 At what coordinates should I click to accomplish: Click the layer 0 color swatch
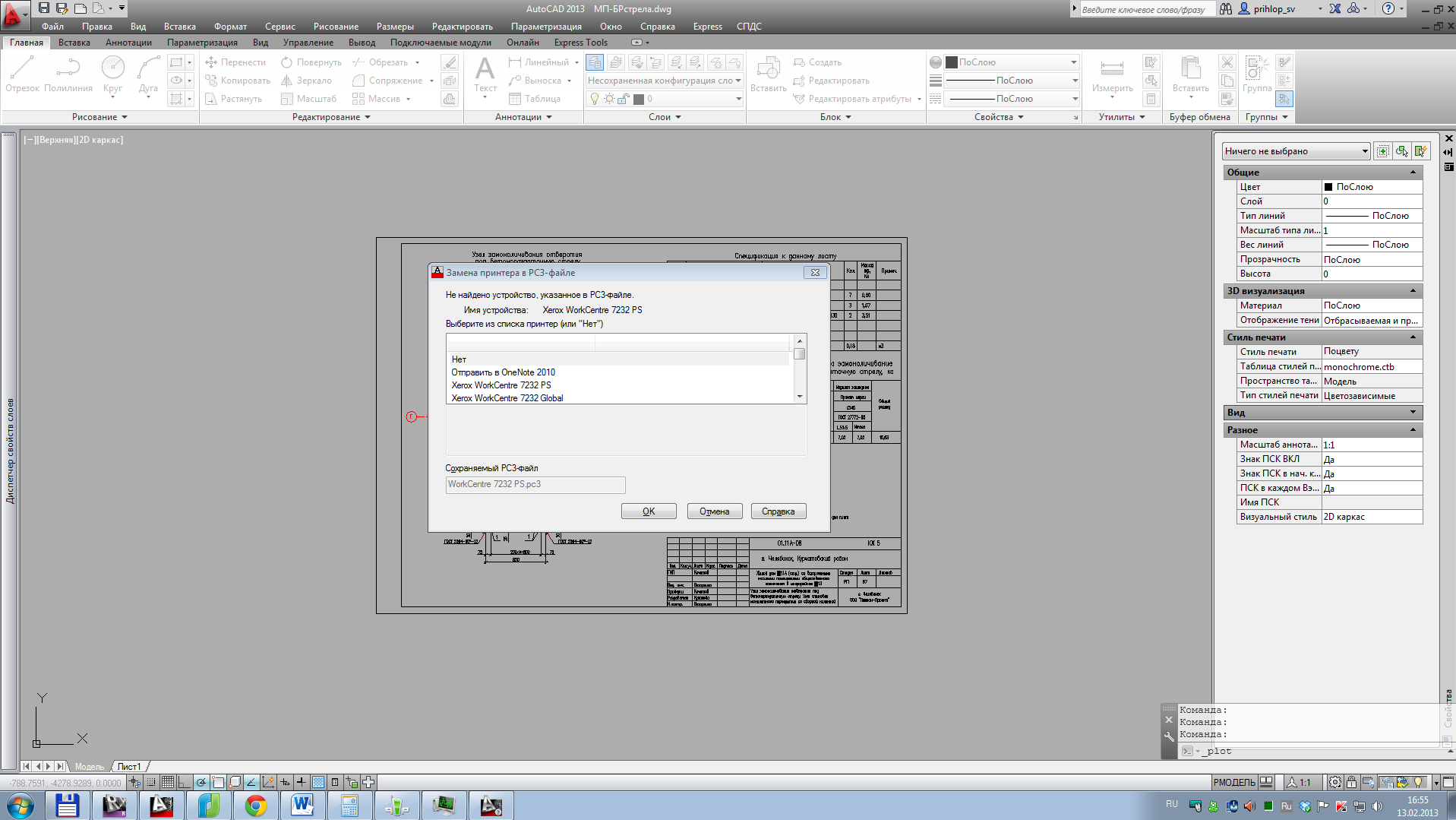click(x=639, y=99)
